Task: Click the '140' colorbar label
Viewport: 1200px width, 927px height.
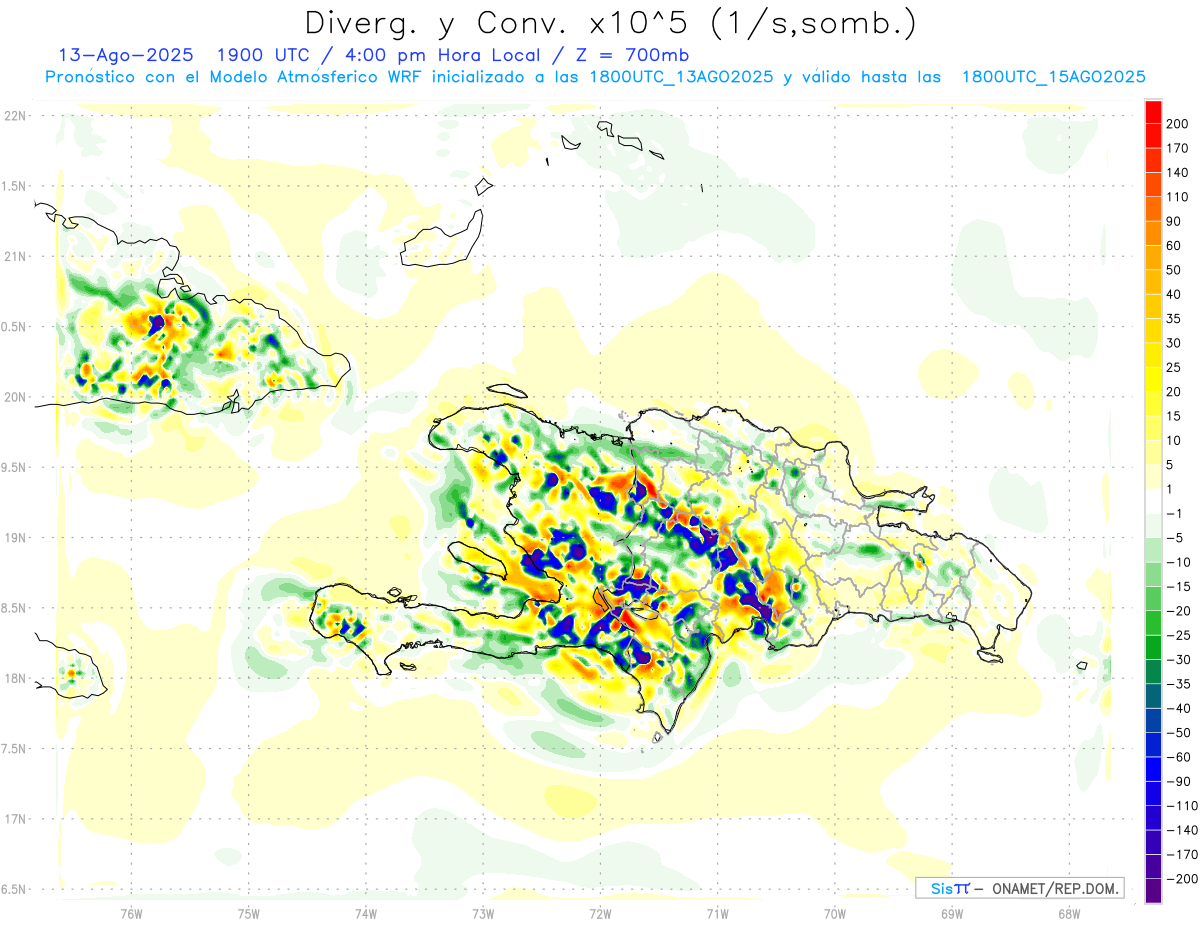Action: 1177,172
